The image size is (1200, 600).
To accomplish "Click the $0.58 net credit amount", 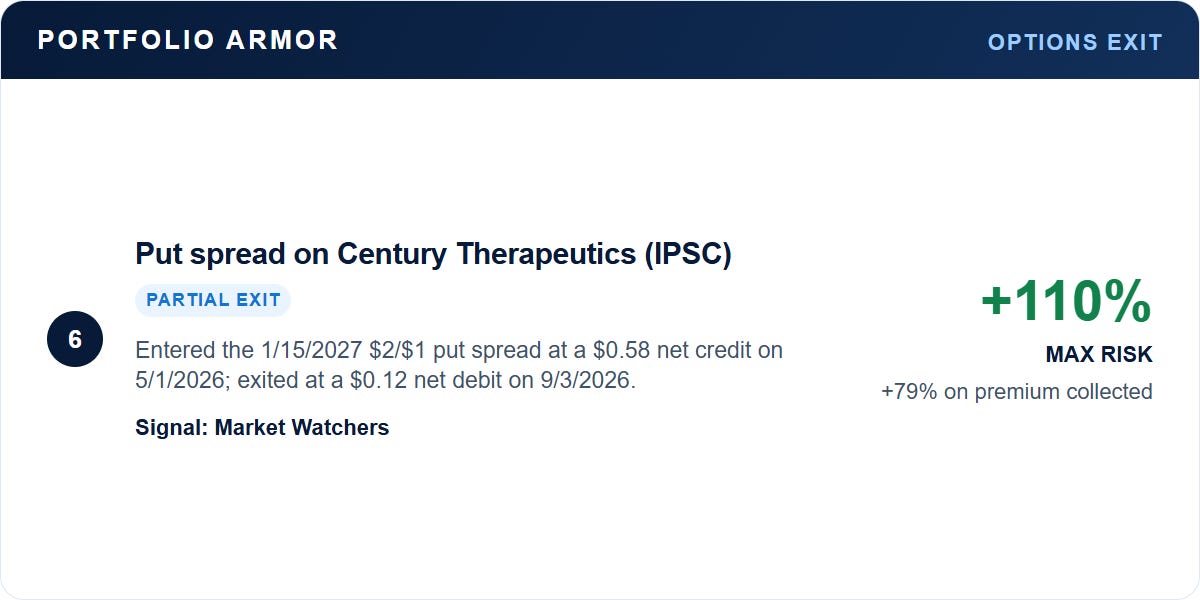I will (x=621, y=350).
